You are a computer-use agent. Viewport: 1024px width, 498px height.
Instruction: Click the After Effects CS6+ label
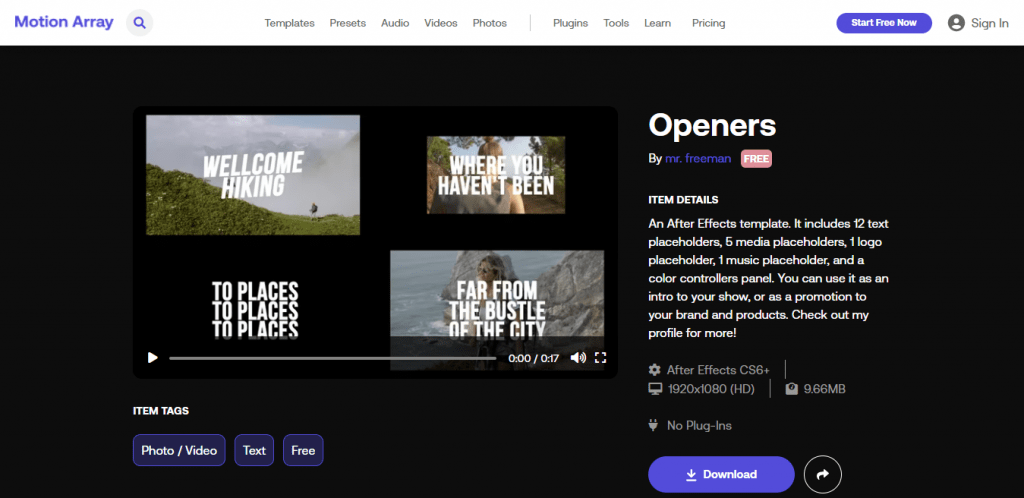718,370
